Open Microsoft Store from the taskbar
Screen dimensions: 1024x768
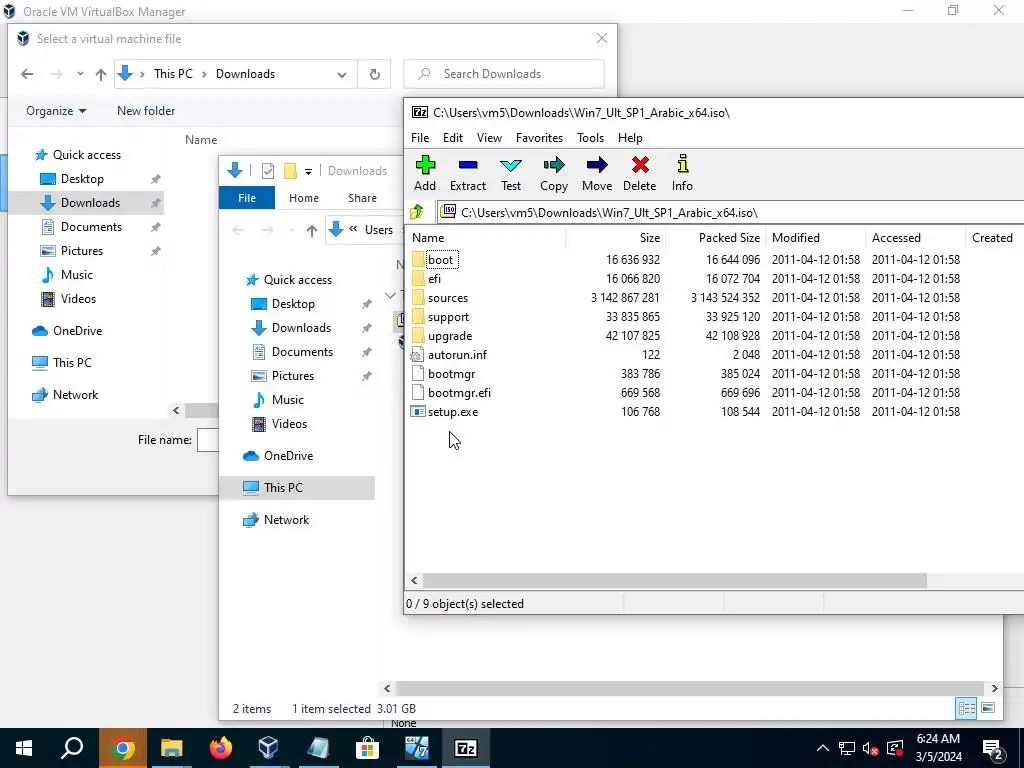tap(367, 748)
